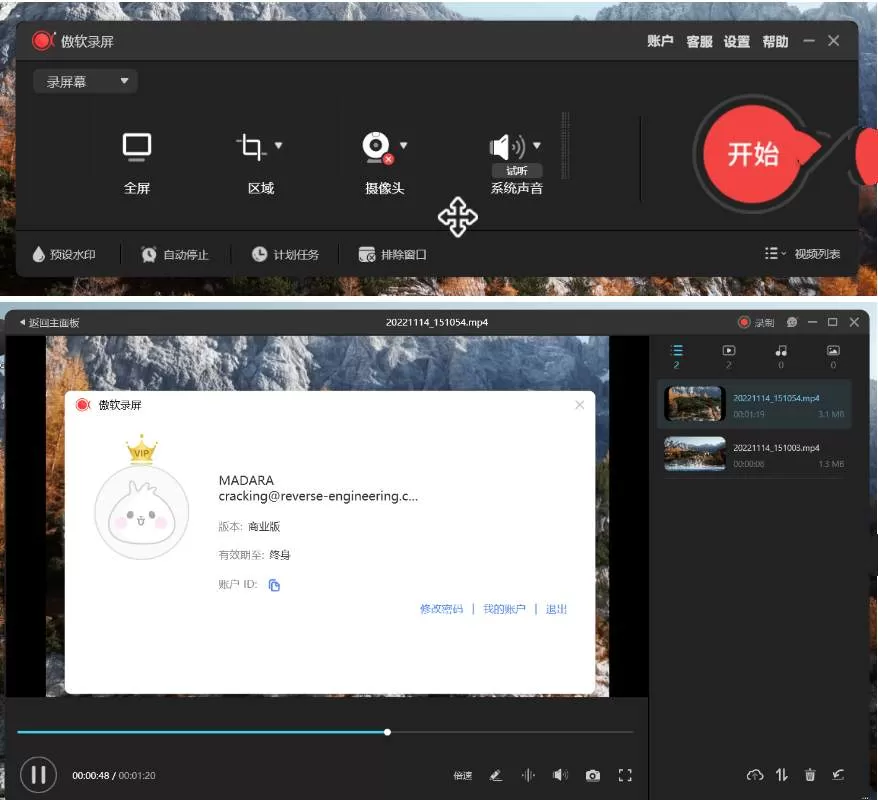878x800 pixels.
Task: Upload recording to the cloud
Action: point(755,775)
